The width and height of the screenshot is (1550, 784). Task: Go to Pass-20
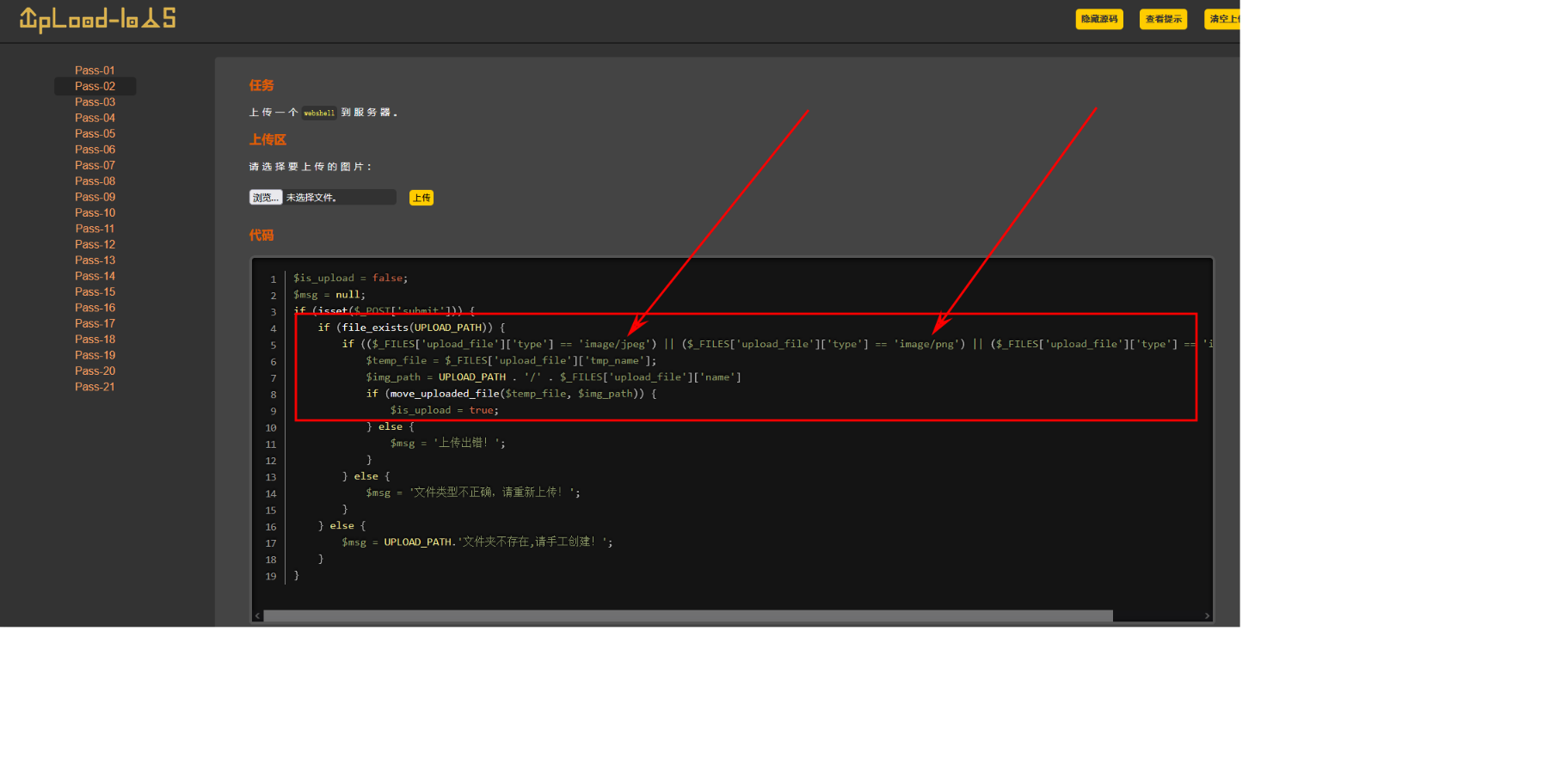95,371
